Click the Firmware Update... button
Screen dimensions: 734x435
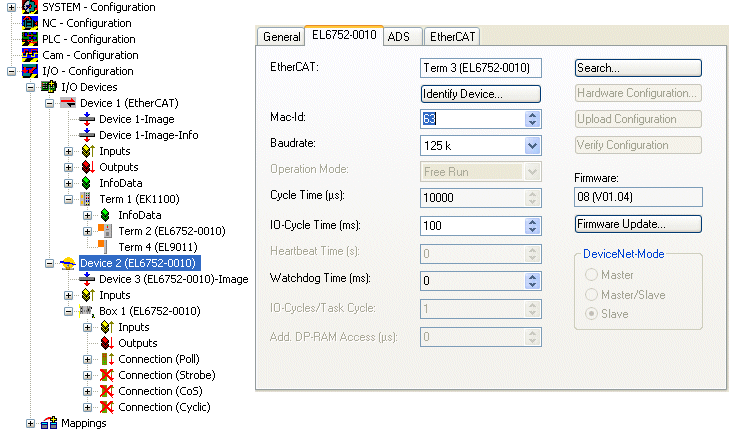638,224
